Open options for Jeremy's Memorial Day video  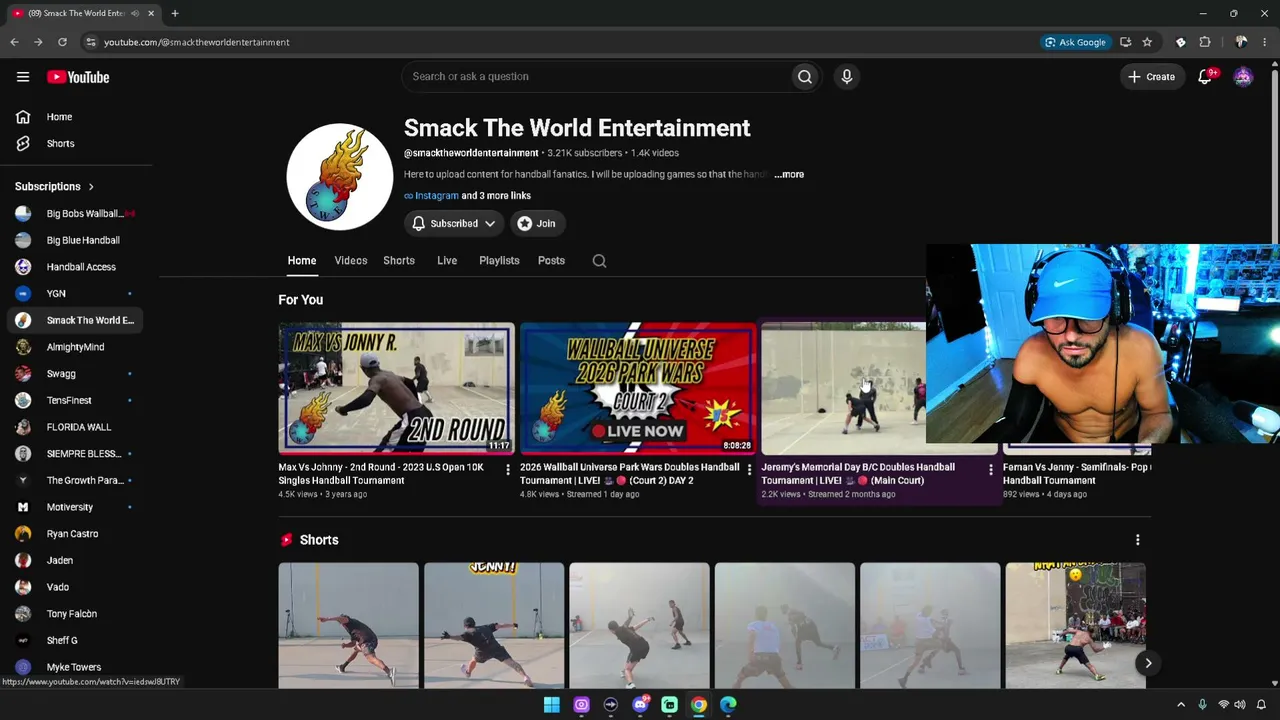point(991,470)
